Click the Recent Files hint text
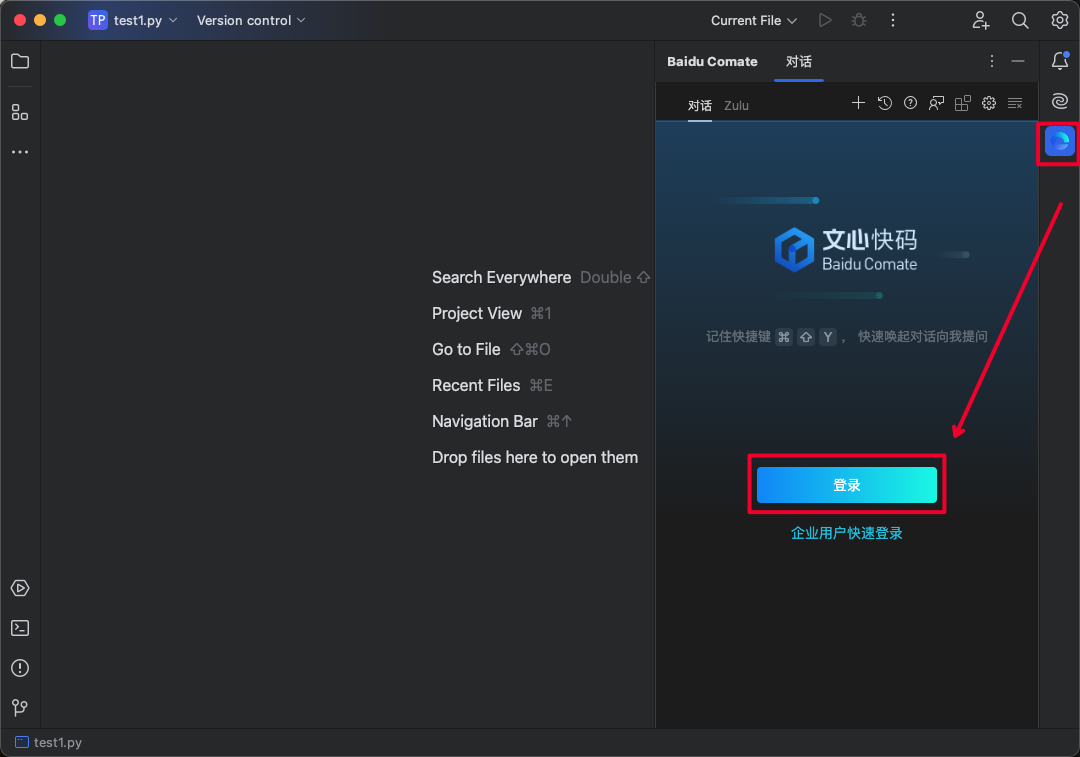This screenshot has height=757, width=1080. click(x=476, y=385)
